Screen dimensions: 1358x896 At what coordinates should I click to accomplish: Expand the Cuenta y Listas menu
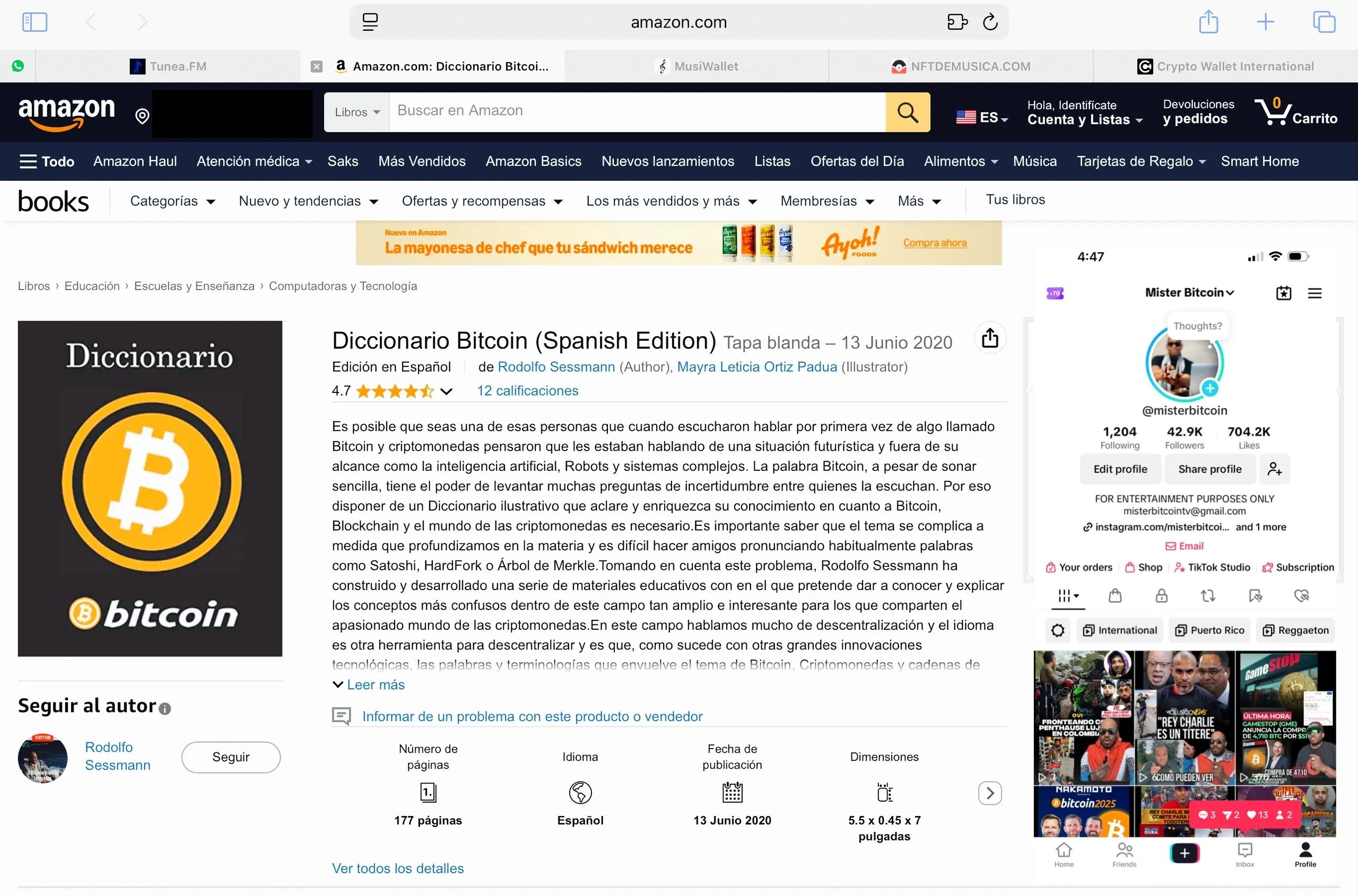coord(1085,112)
